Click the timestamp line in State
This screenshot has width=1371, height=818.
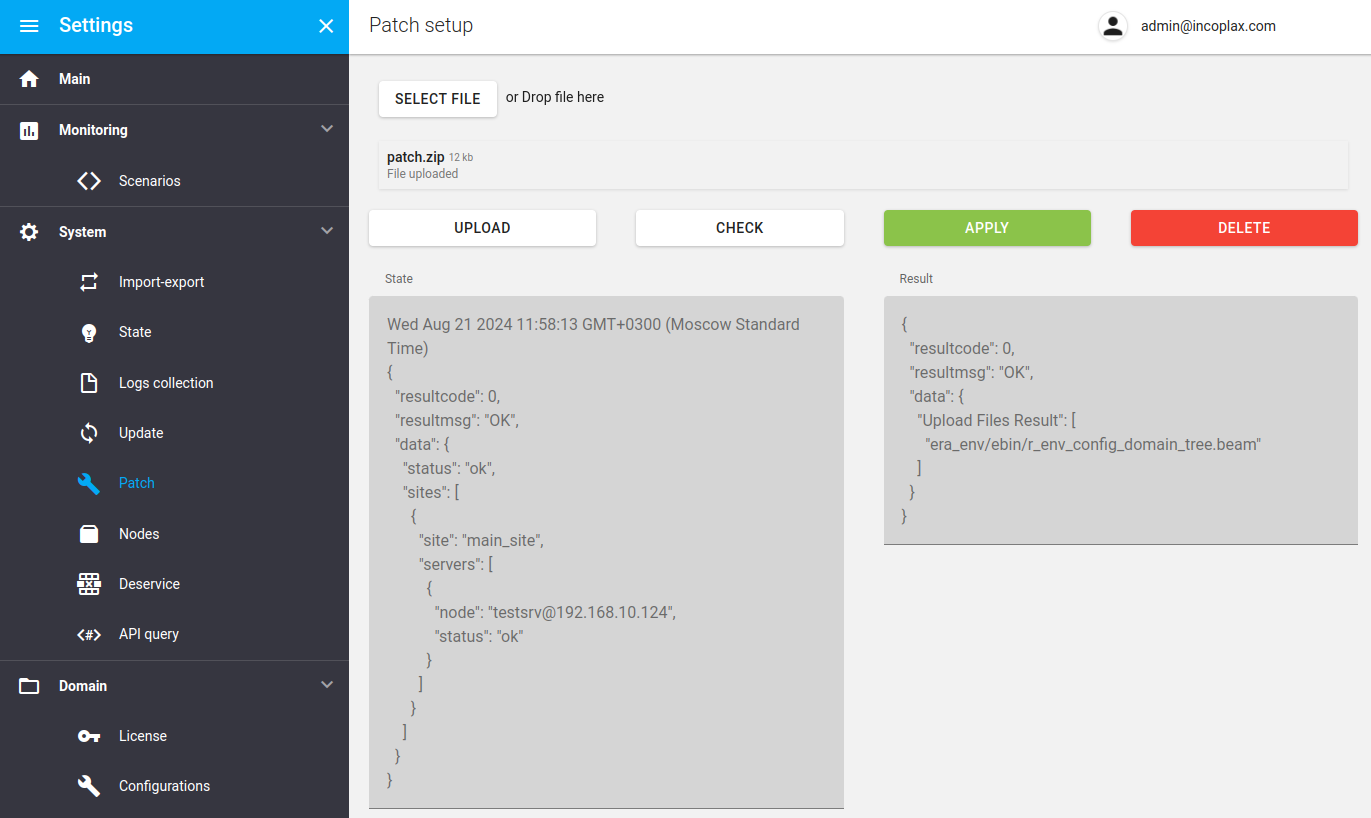point(593,336)
